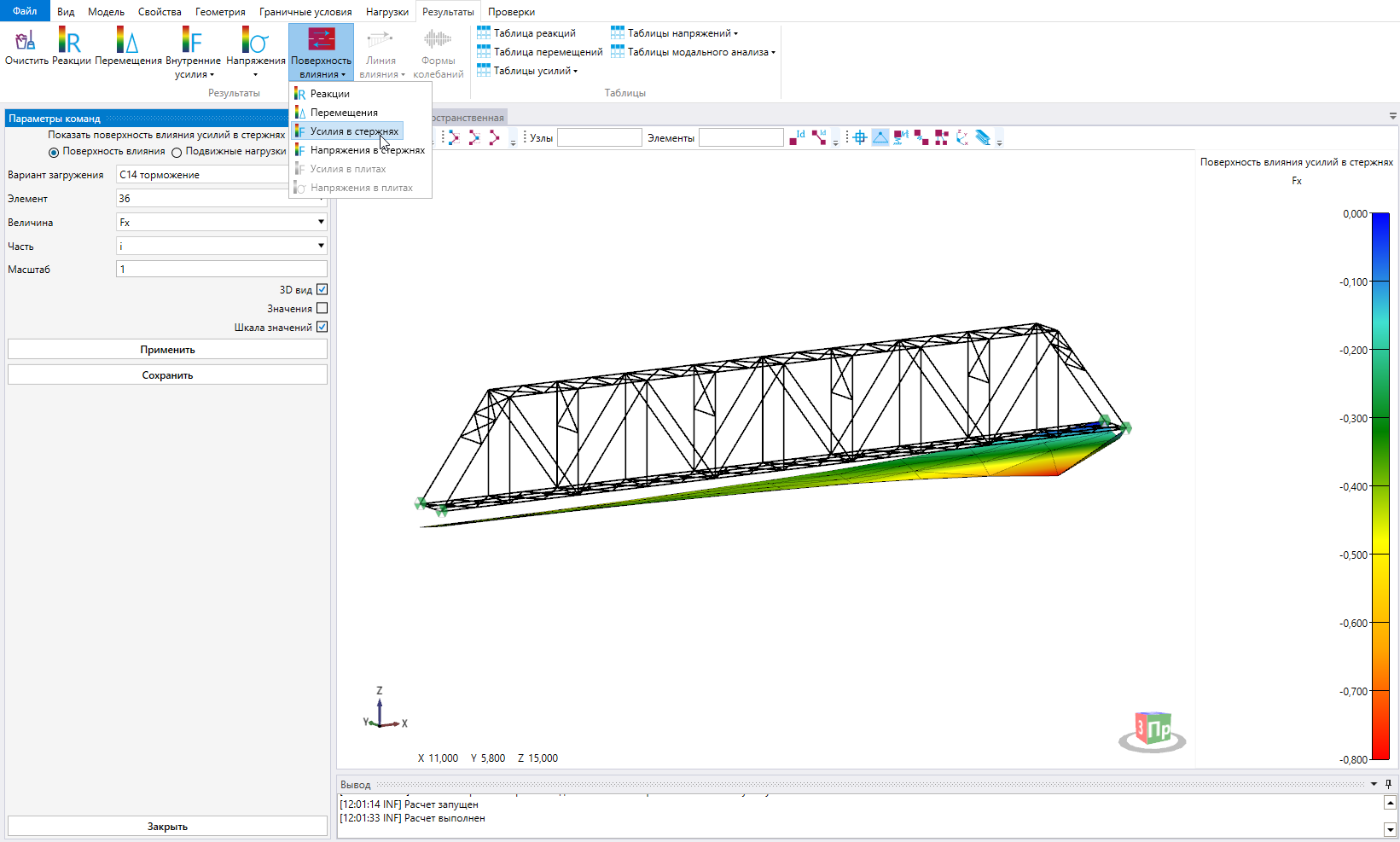Screen dimensions: 1400x842
Task: Click the Сохранить button
Action: [x=167, y=375]
